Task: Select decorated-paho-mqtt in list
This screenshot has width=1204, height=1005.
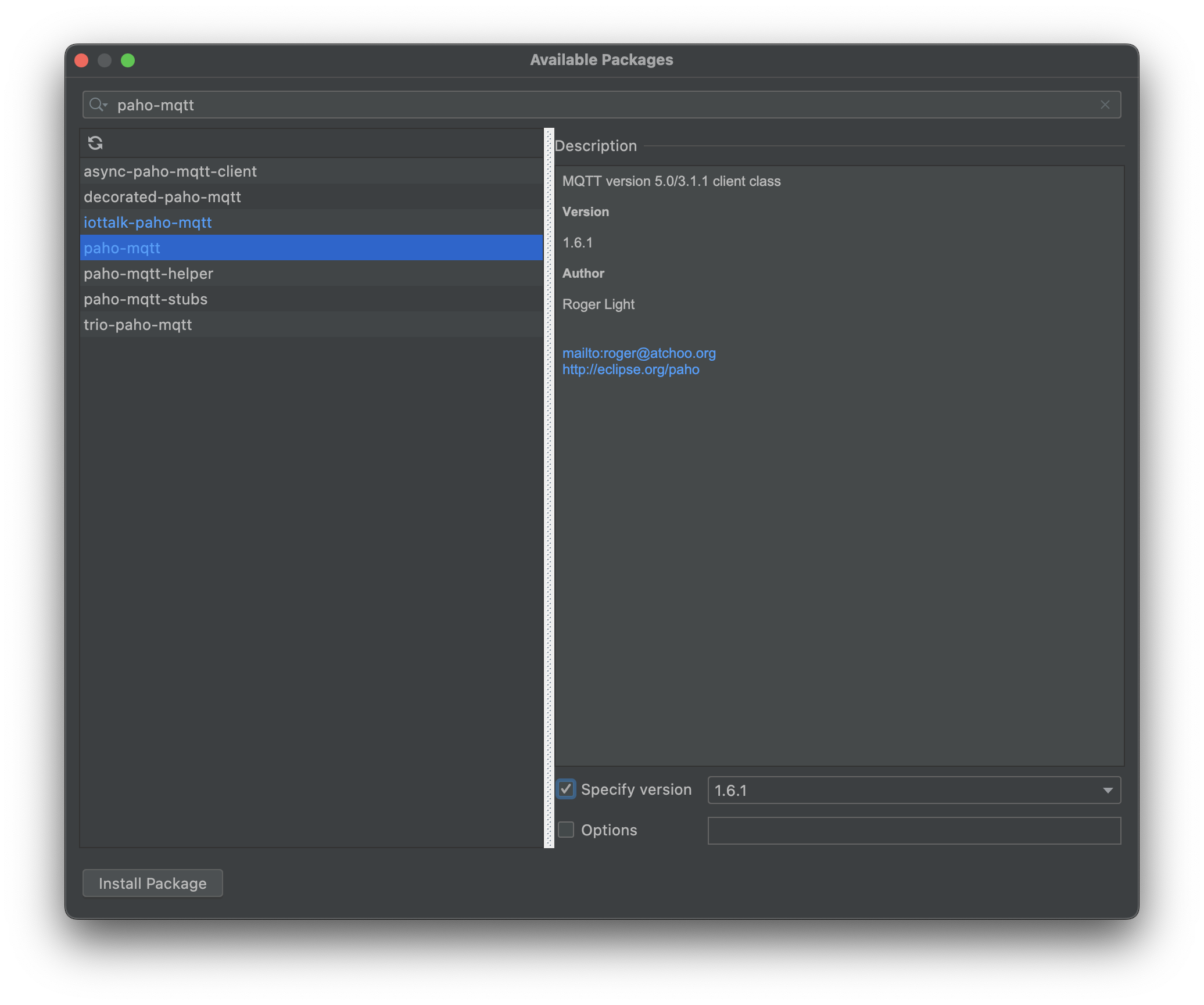Action: pos(162,197)
